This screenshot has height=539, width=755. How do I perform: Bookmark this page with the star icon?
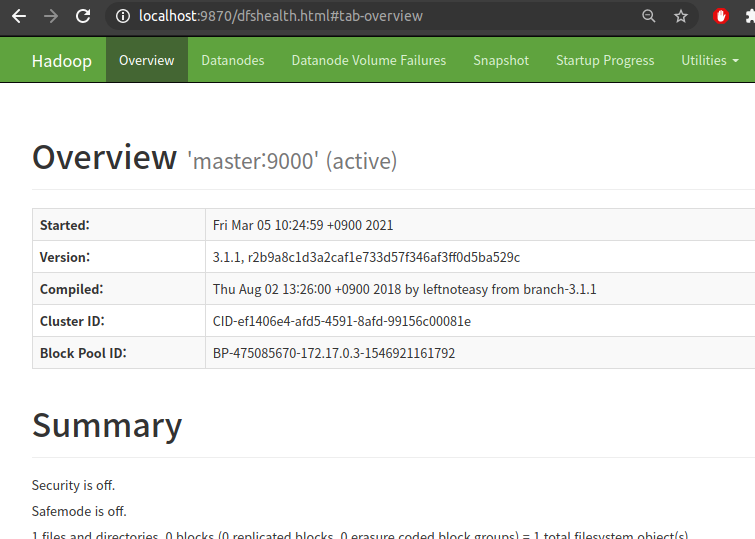680,16
